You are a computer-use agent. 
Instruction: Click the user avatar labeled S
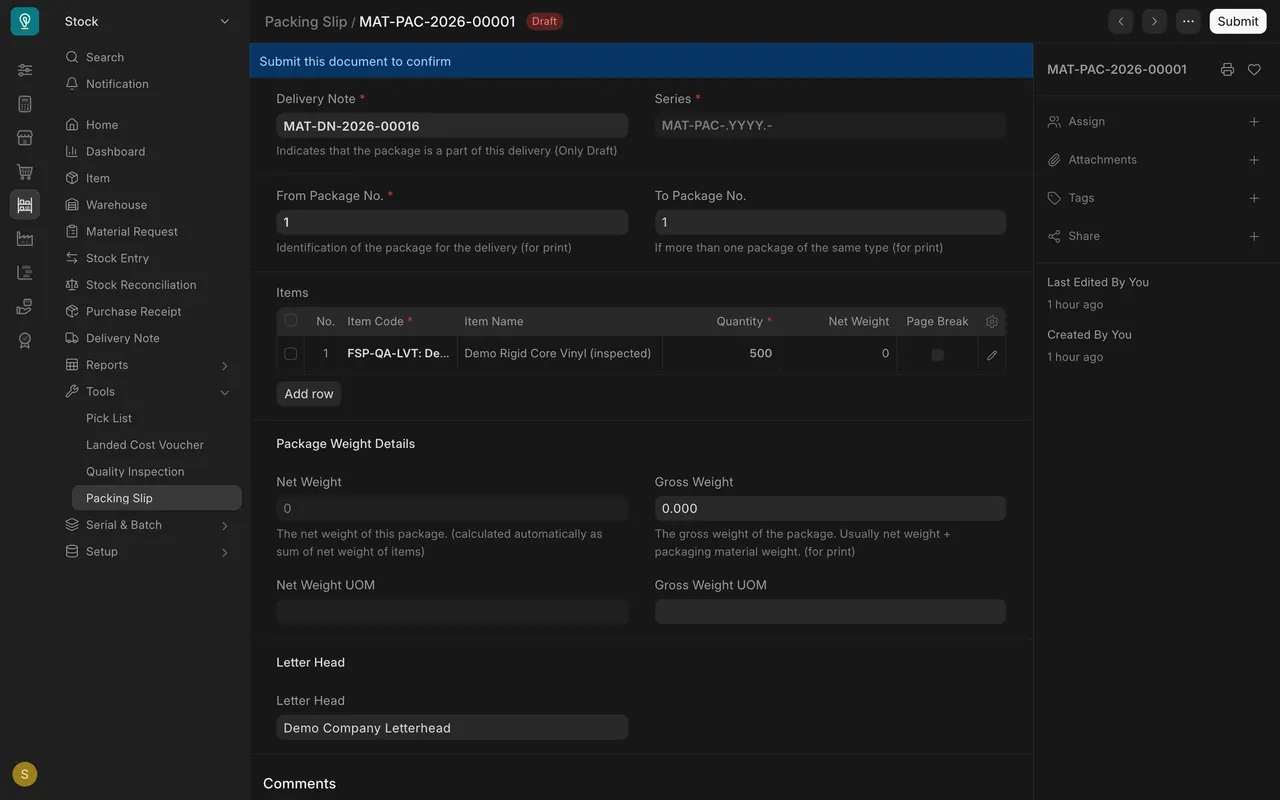(25, 774)
